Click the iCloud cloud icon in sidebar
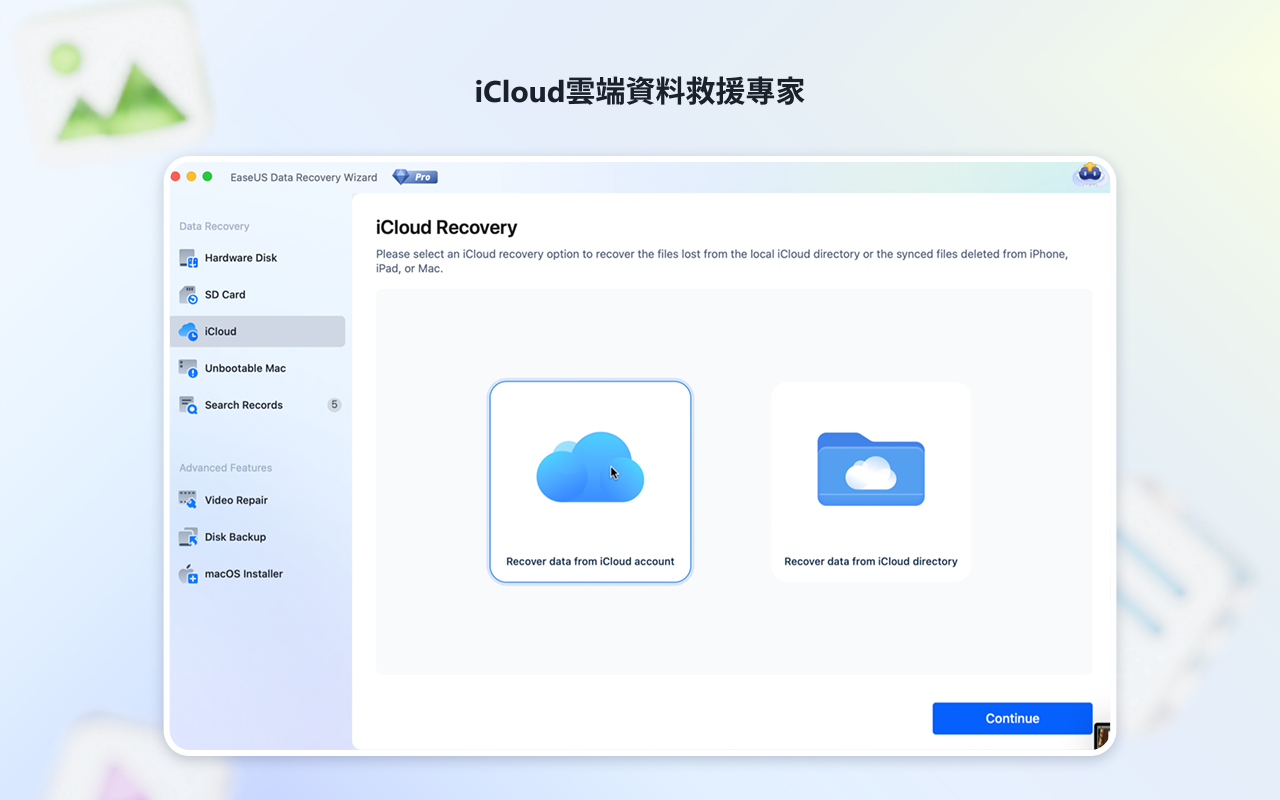The image size is (1280, 800). [188, 332]
